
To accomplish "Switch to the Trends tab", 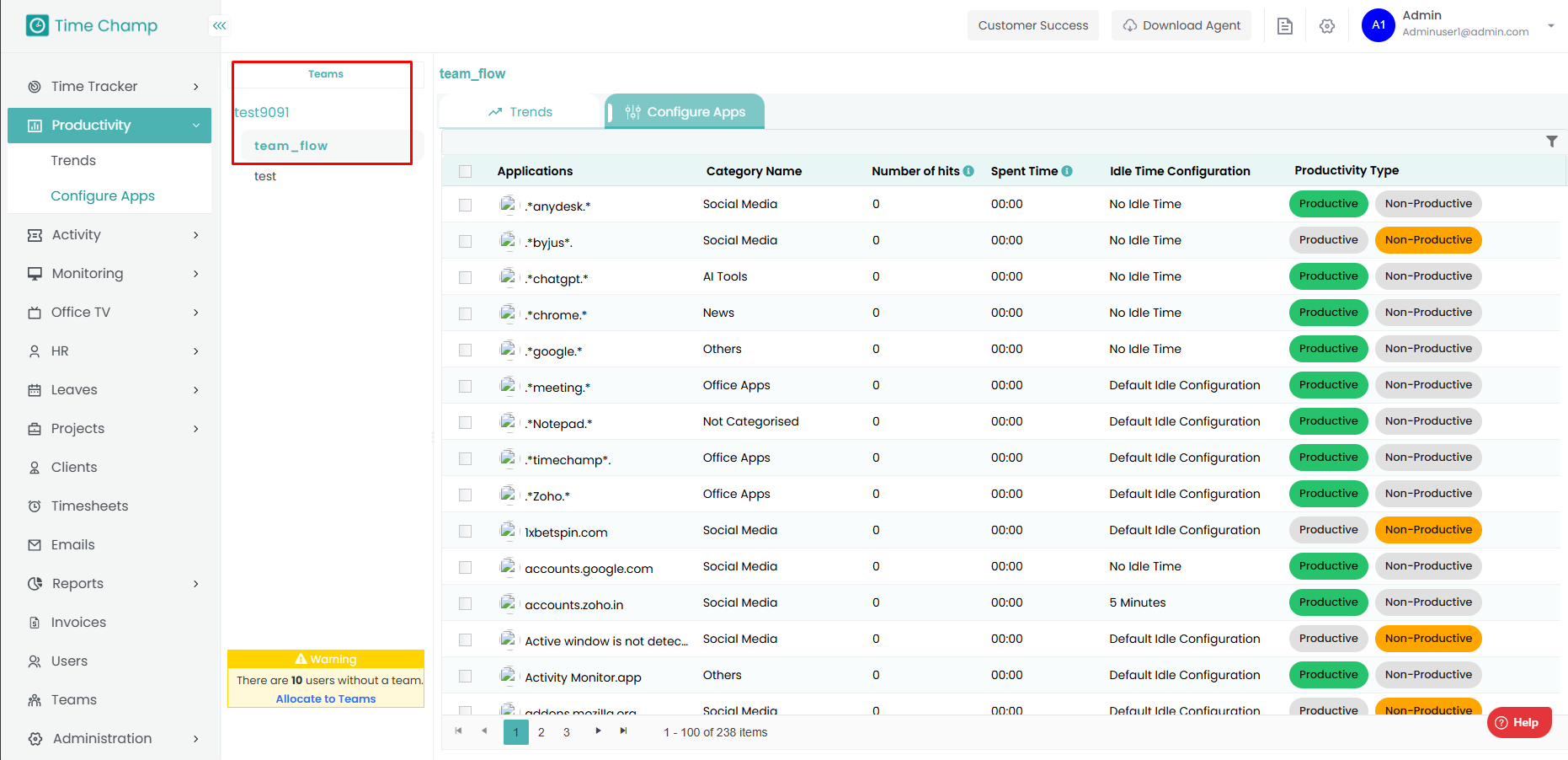I will pyautogui.click(x=520, y=112).
